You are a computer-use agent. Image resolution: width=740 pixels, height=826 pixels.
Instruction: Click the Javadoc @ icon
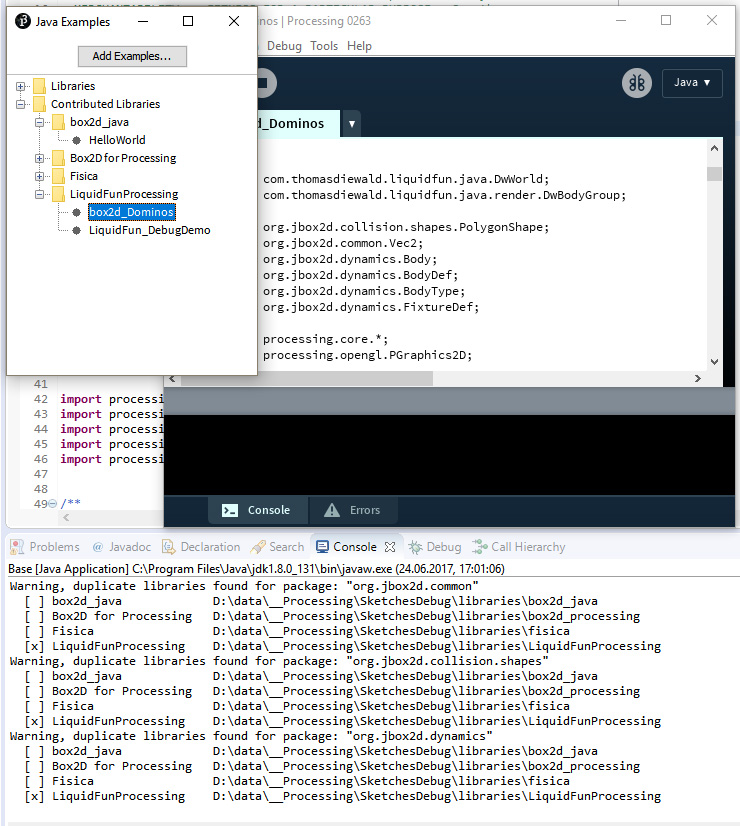[x=98, y=547]
